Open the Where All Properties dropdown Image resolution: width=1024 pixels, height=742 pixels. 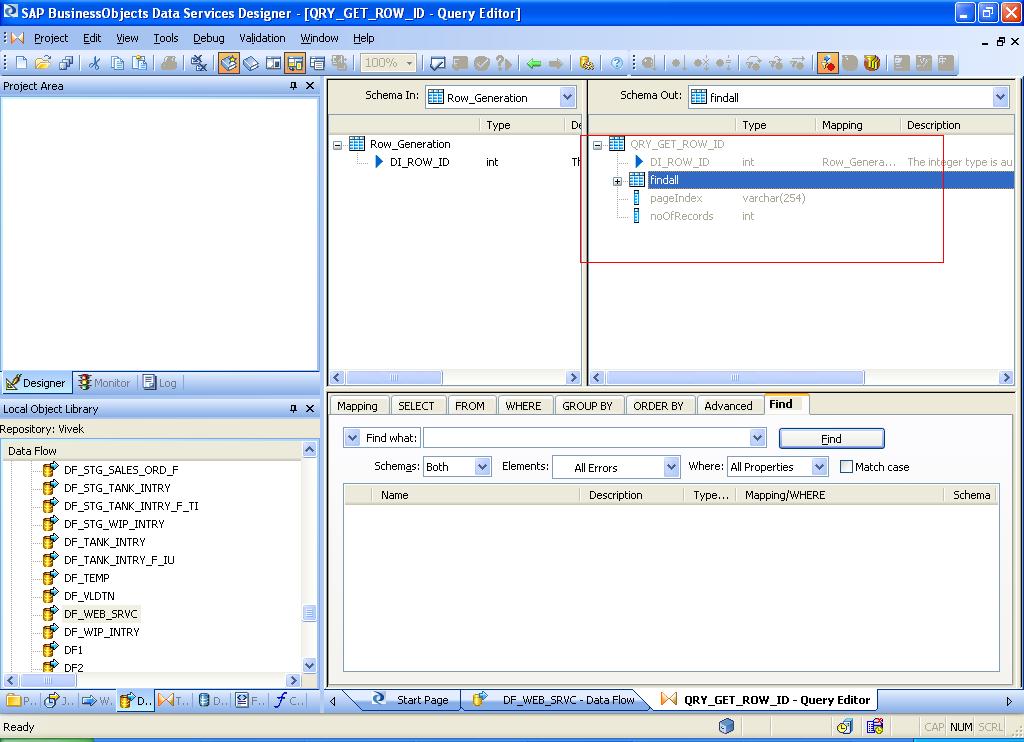820,466
